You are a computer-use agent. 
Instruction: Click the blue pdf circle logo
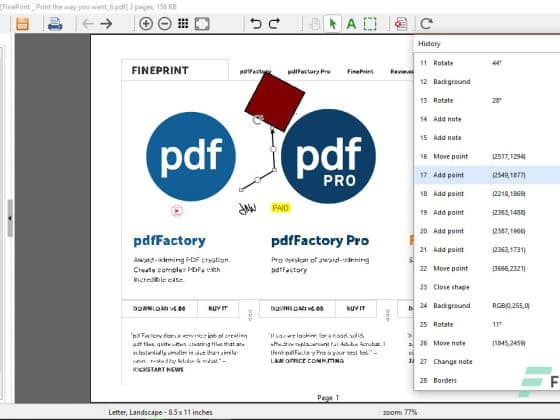(x=191, y=156)
